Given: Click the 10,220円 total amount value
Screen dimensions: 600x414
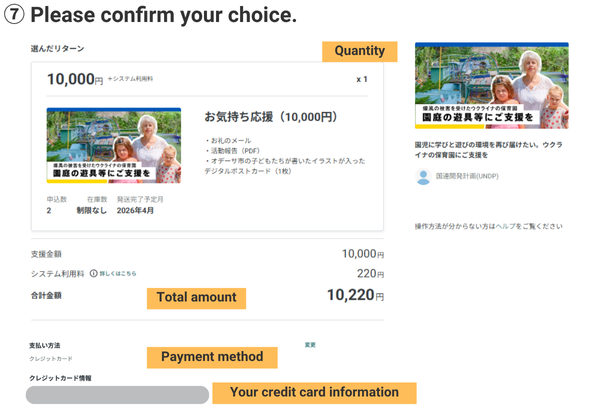Looking at the screenshot, I should click(355, 295).
